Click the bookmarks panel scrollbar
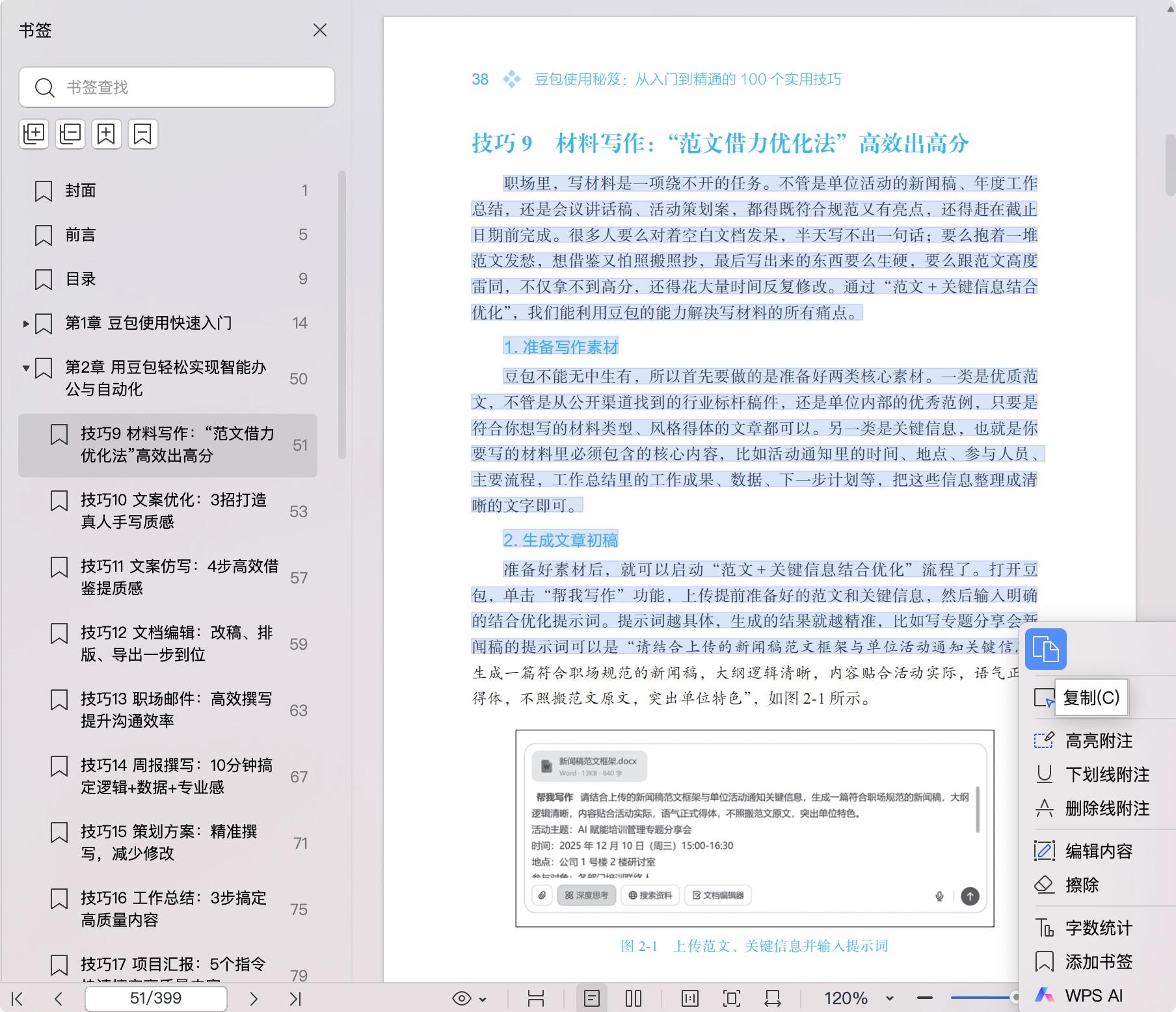The height and width of the screenshot is (1012, 1176). [x=342, y=315]
